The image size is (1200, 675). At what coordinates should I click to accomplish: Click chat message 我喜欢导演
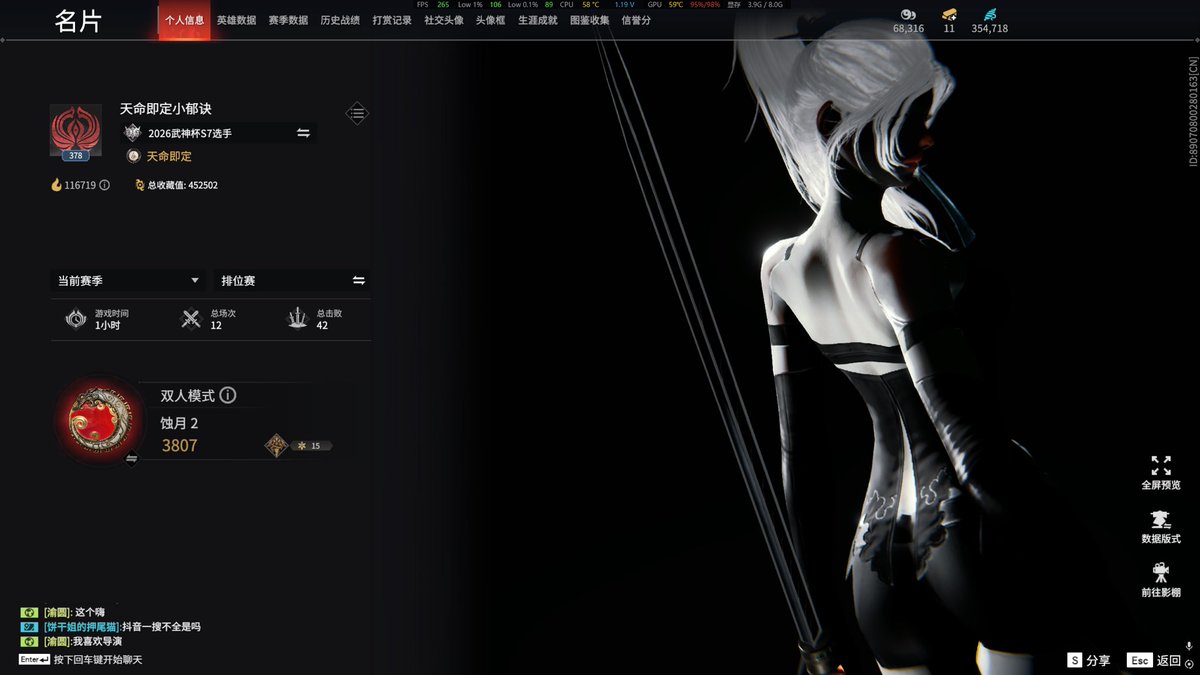(96, 641)
